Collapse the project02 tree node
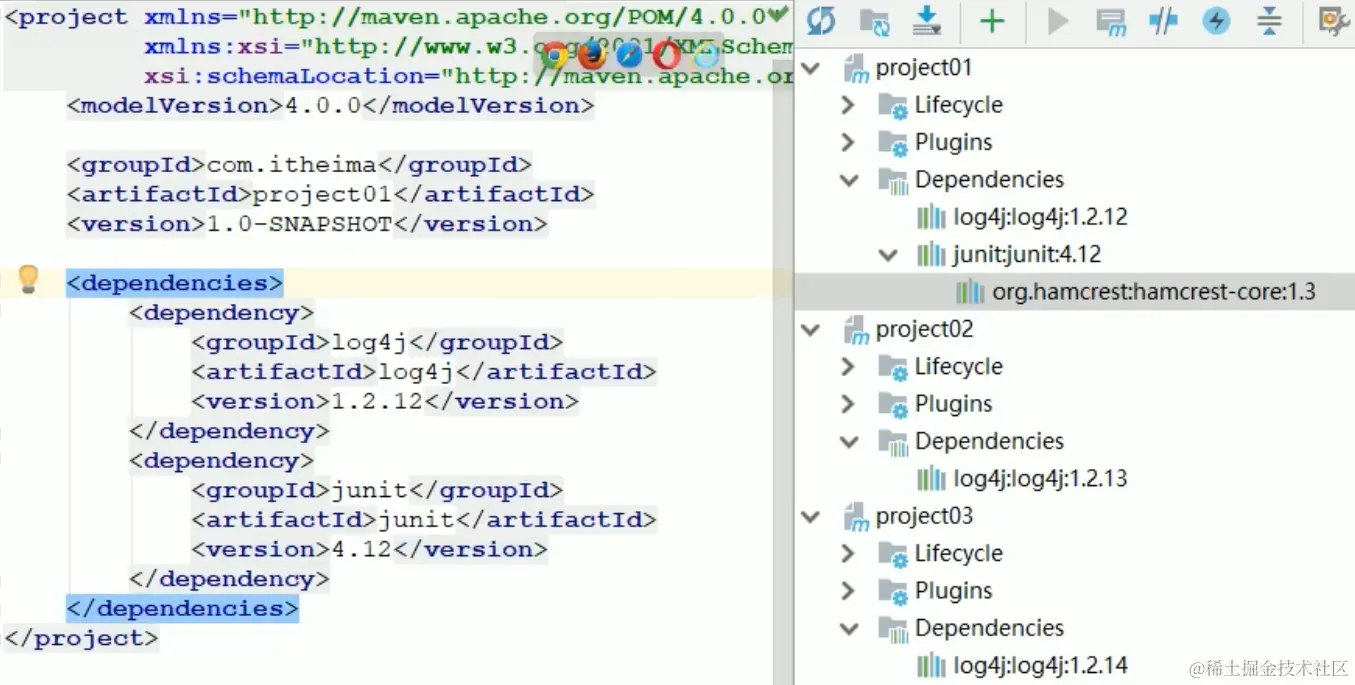1355x685 pixels. pos(812,330)
